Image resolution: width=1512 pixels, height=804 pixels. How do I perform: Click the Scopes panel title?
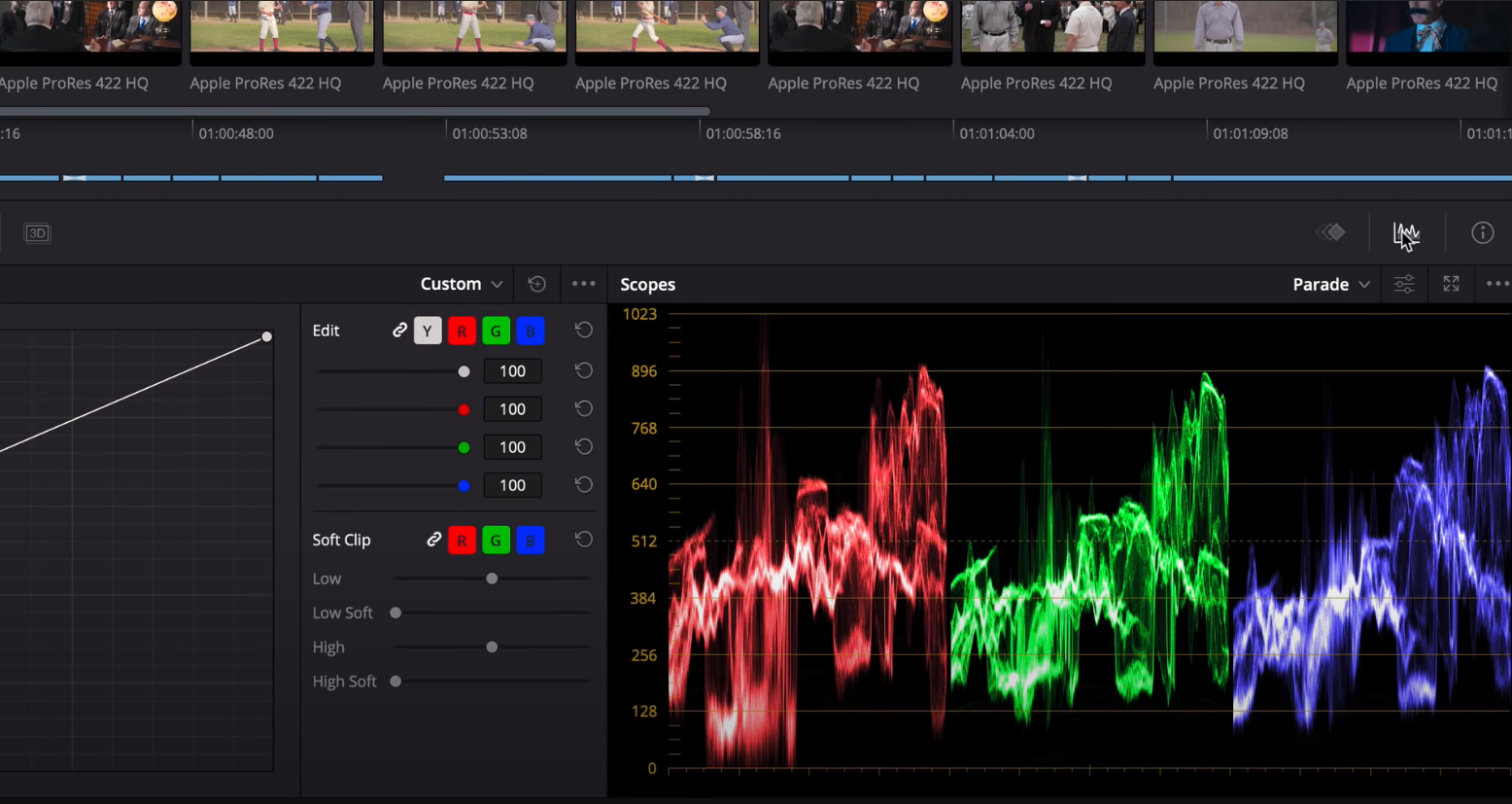coord(647,284)
